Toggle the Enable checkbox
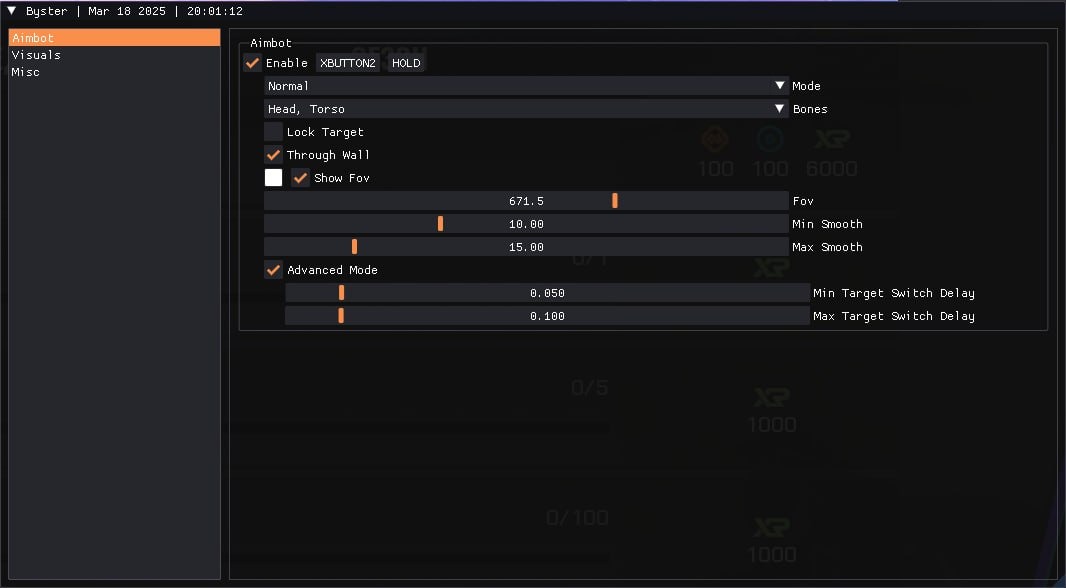 (x=252, y=63)
